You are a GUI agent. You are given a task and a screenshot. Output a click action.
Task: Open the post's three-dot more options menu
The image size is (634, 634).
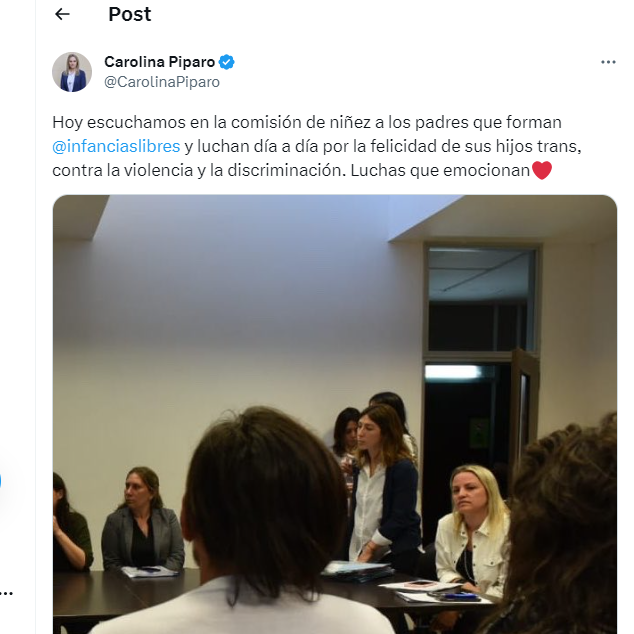[608, 62]
